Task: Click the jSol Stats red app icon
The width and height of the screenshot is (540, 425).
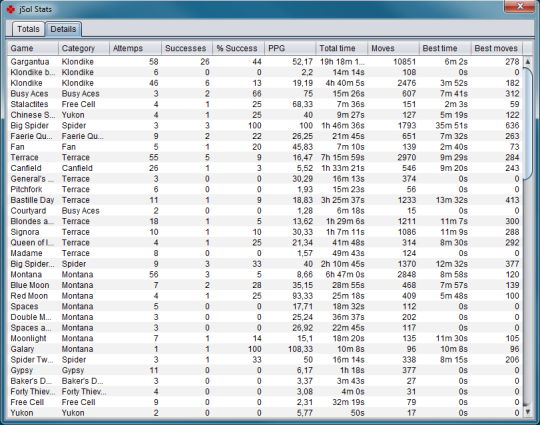Action: click(x=10, y=9)
